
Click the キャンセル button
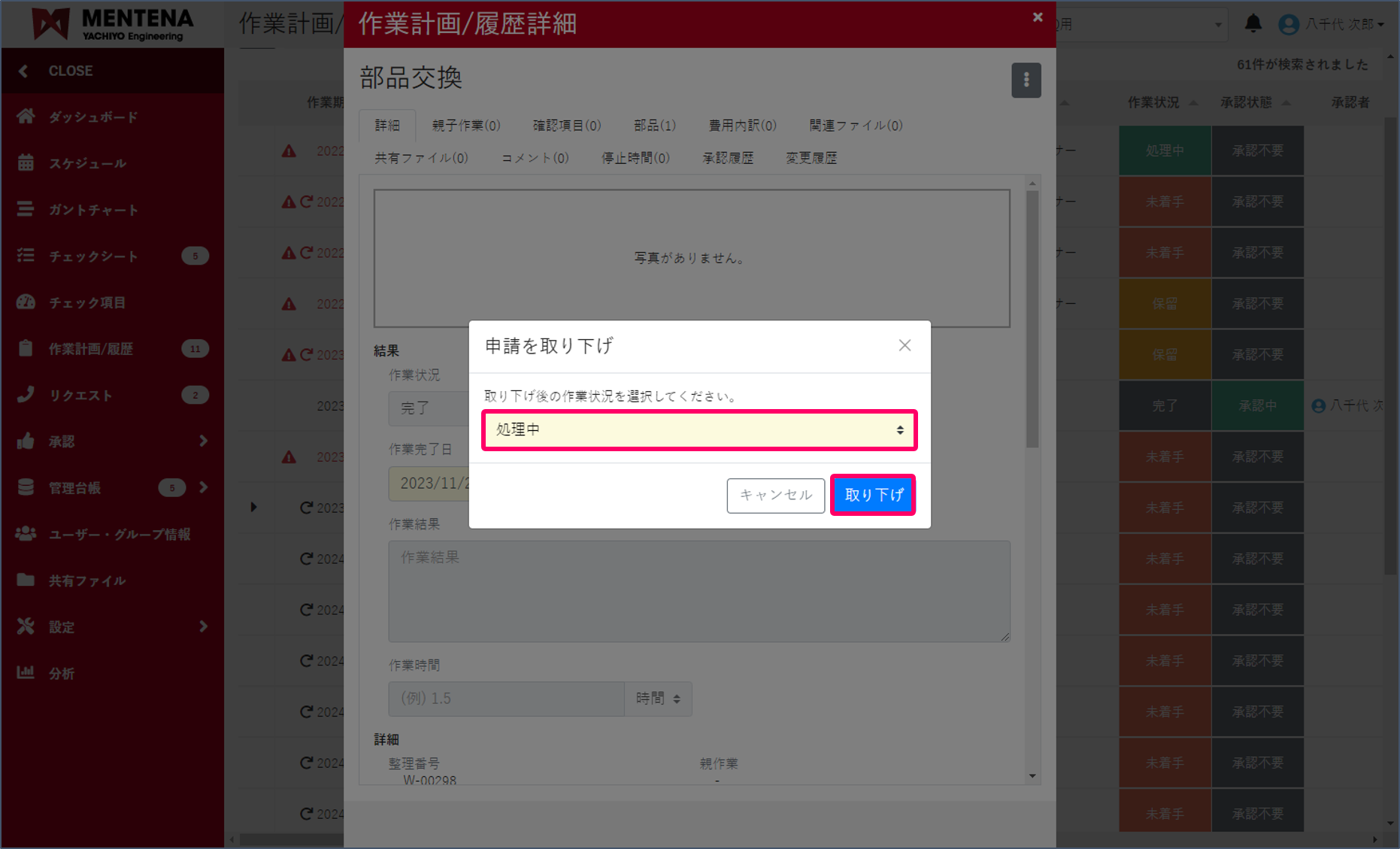coord(775,495)
